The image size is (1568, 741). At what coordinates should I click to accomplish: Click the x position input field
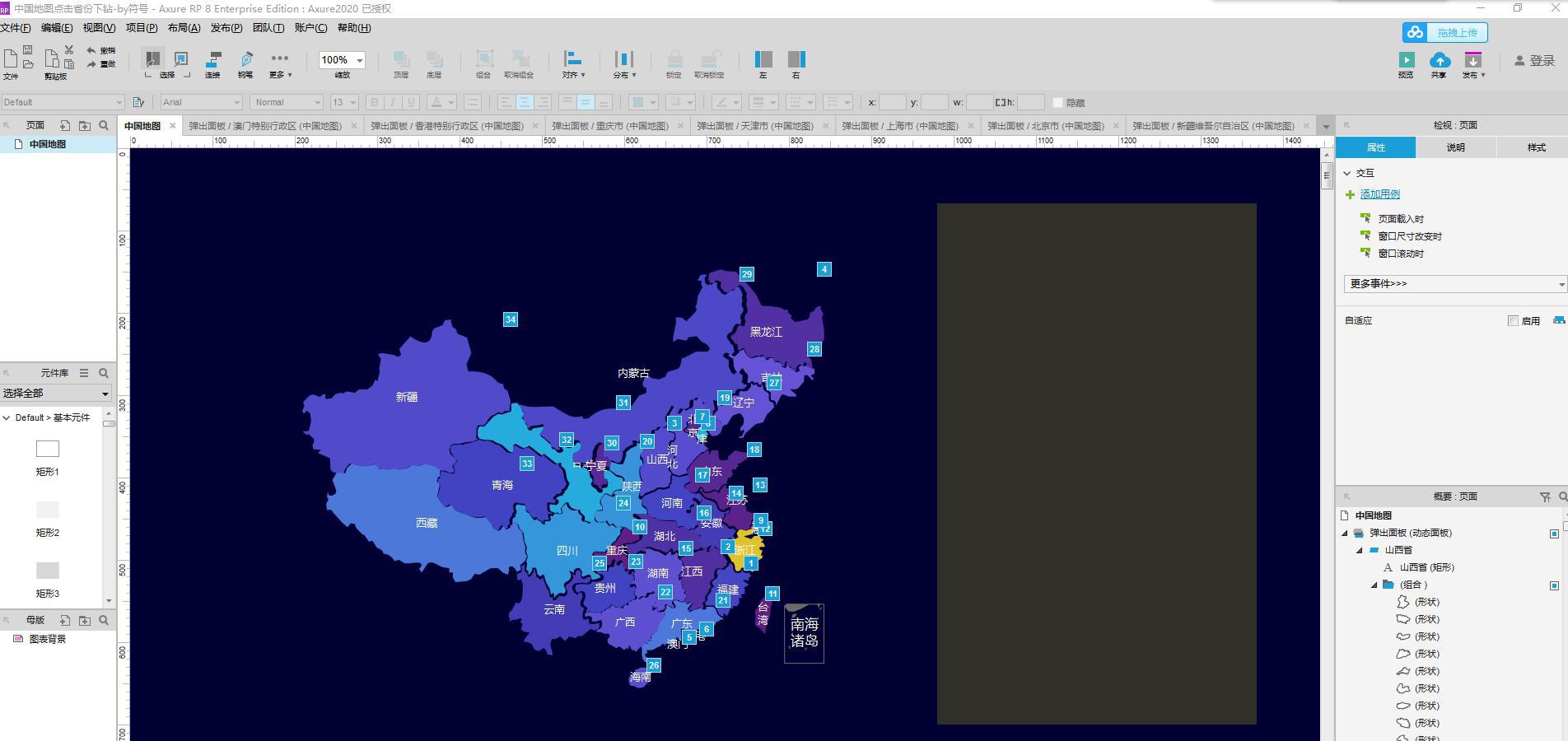click(892, 102)
